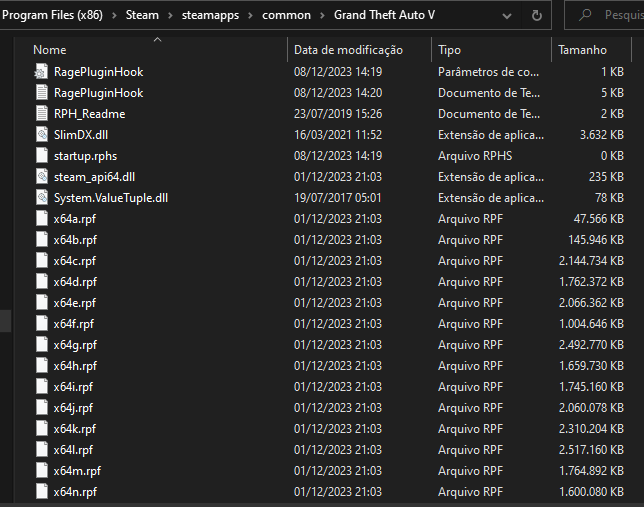This screenshot has width=644, height=507.
Task: Click the search magnifier icon
Action: pyautogui.click(x=586, y=15)
